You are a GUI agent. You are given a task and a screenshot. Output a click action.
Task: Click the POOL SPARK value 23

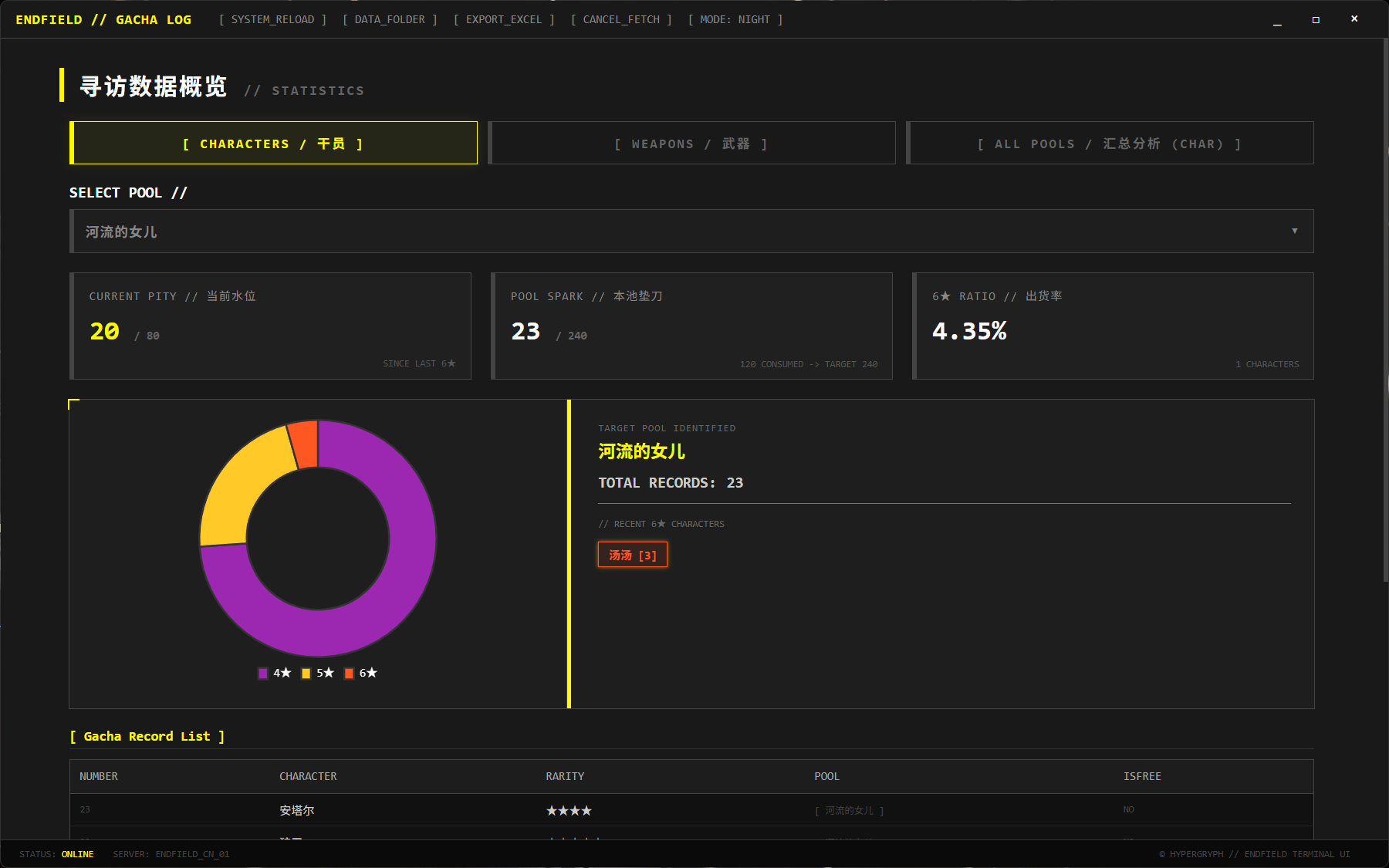[x=526, y=332]
